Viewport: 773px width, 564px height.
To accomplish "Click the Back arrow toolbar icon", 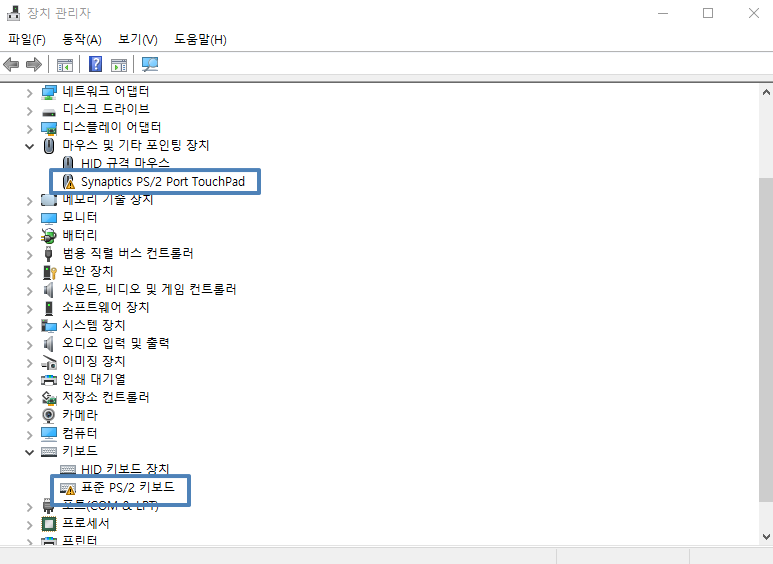I will pos(11,64).
